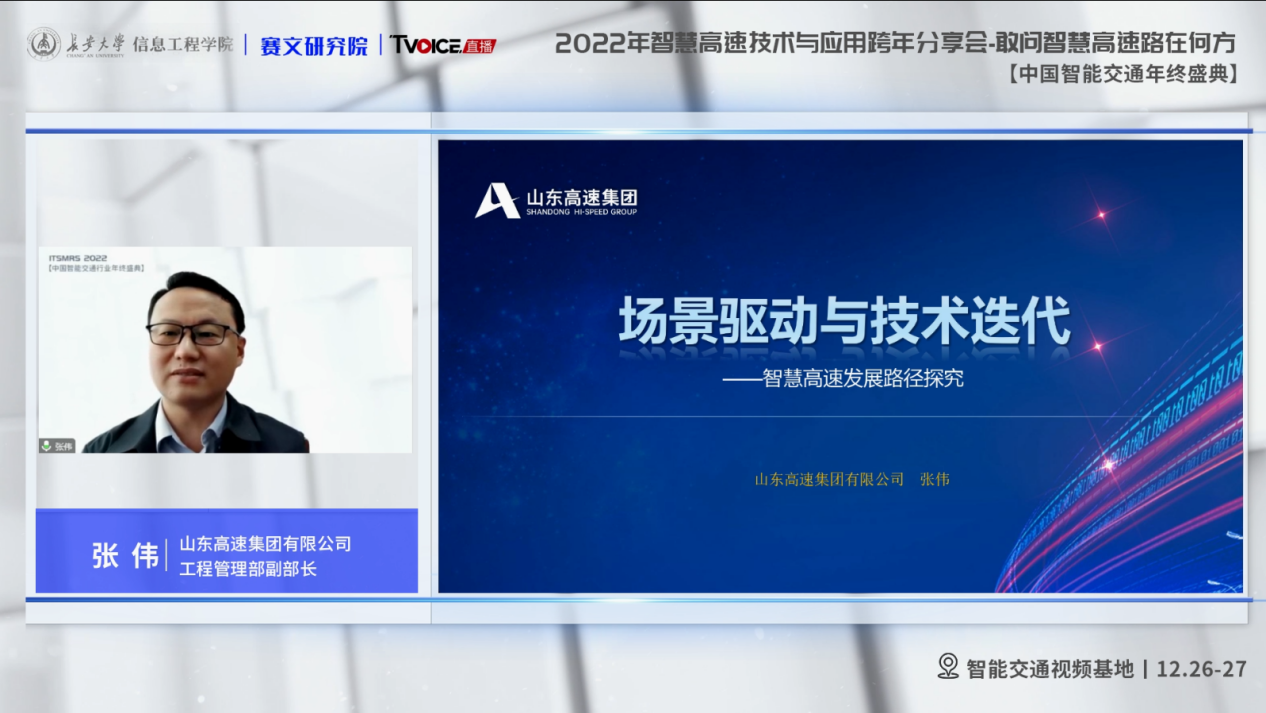Click the Chang'an University circular emblem
The width and height of the screenshot is (1266, 713).
coord(44,44)
